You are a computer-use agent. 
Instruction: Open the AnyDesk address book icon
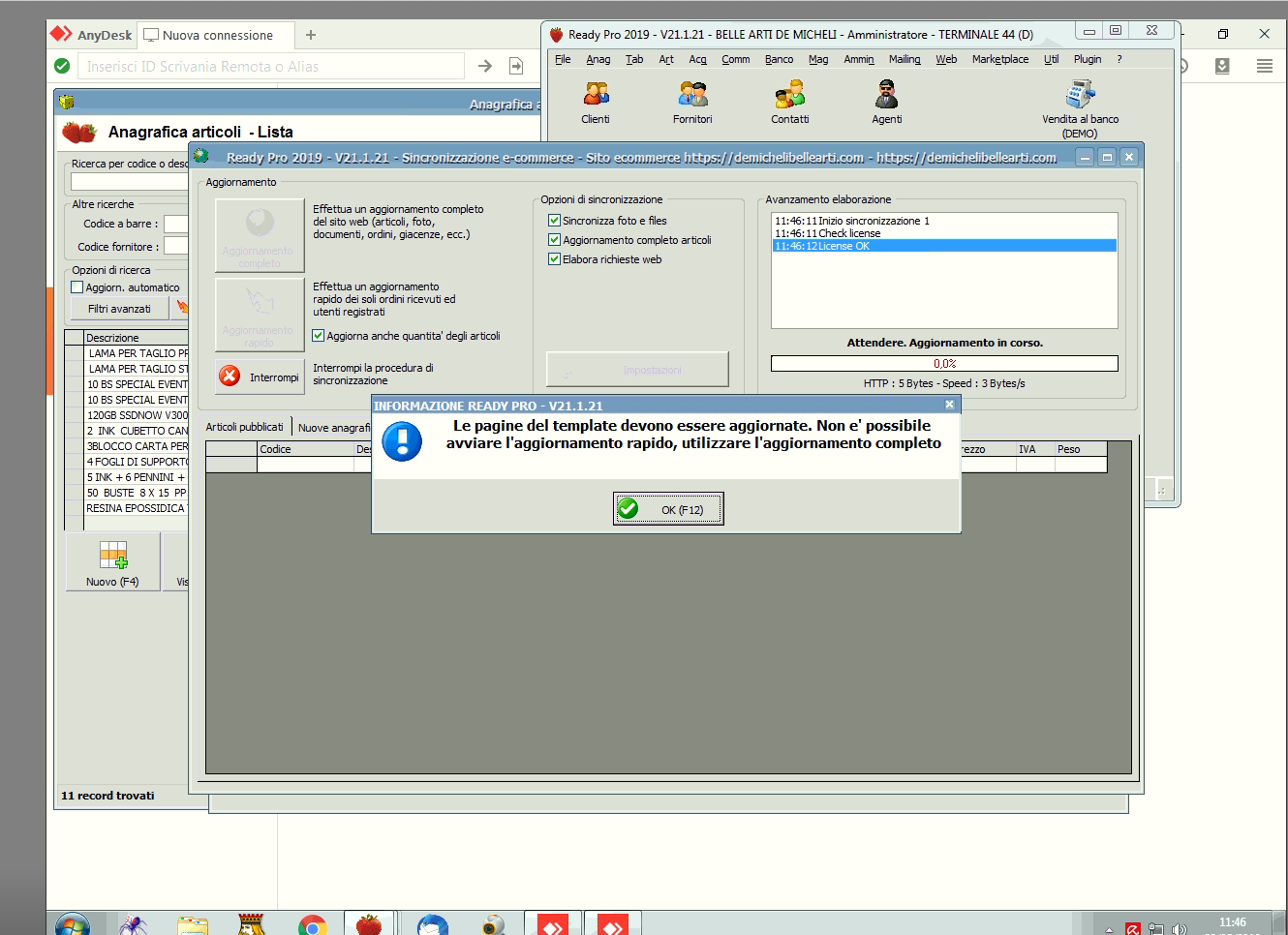[x=1222, y=66]
